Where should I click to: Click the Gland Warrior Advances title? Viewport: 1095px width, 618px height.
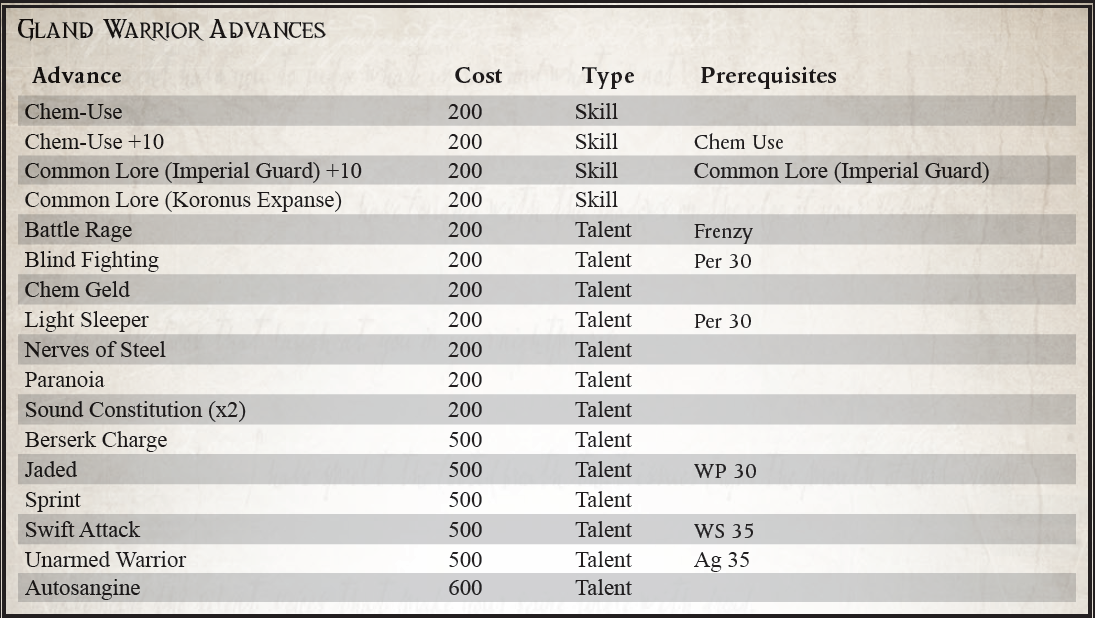tap(171, 29)
